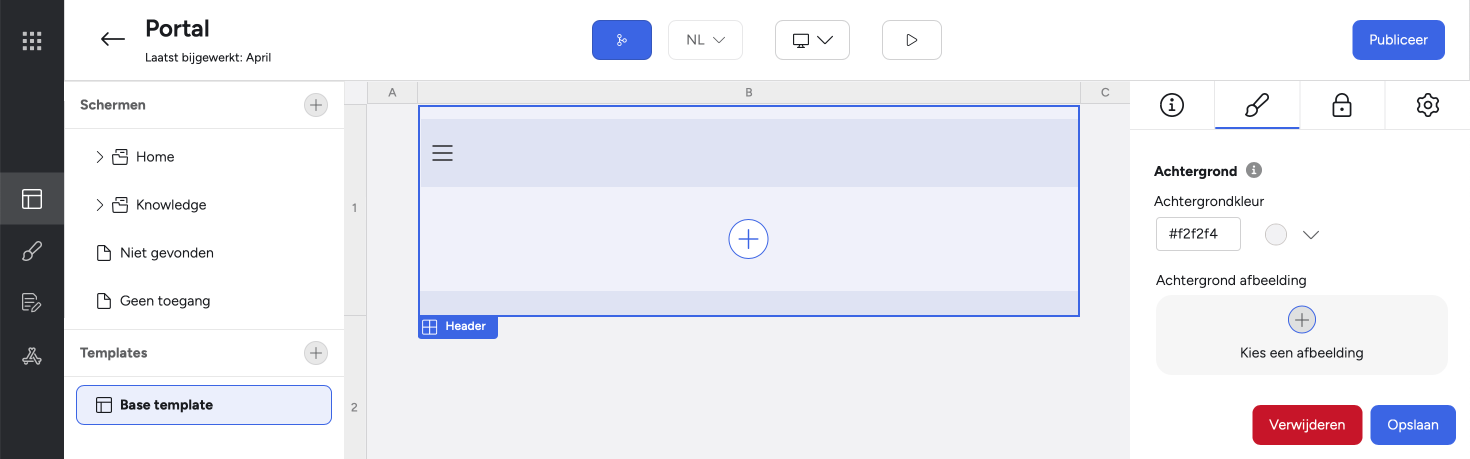Click the preview play button
Image resolution: width=1470 pixels, height=459 pixels.
pyautogui.click(x=912, y=40)
